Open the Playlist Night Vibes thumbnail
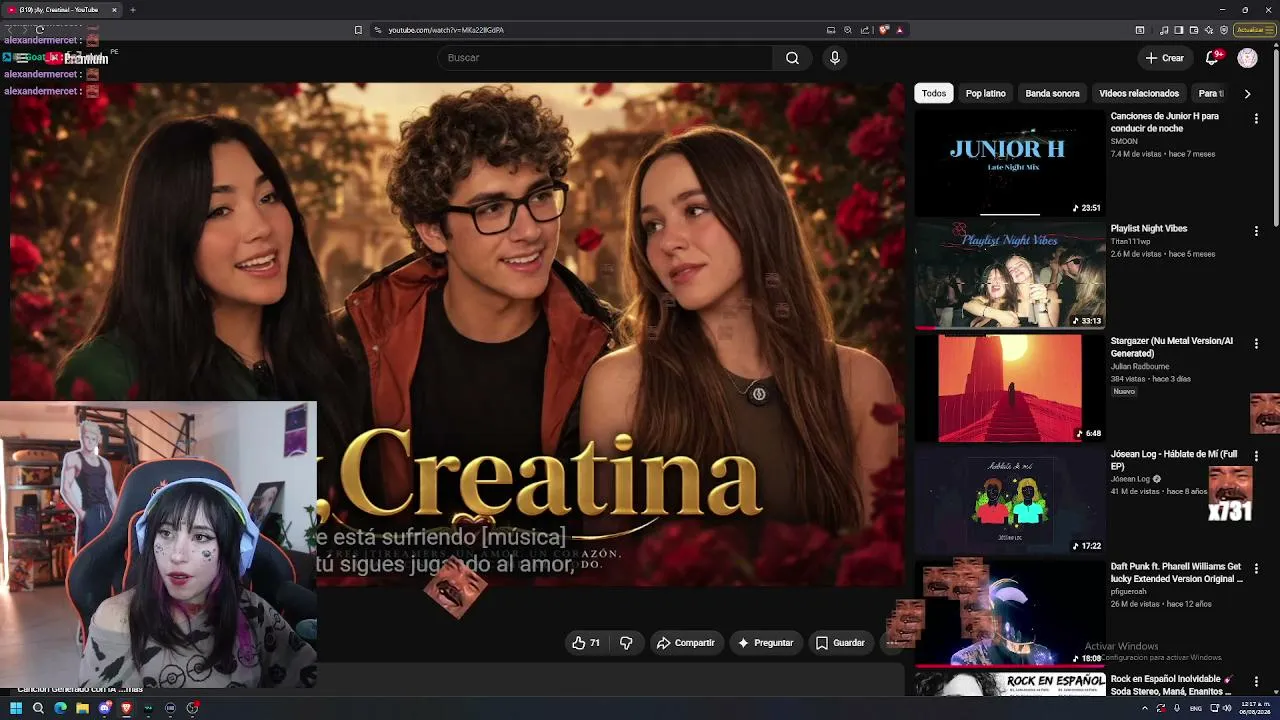 [1010, 275]
